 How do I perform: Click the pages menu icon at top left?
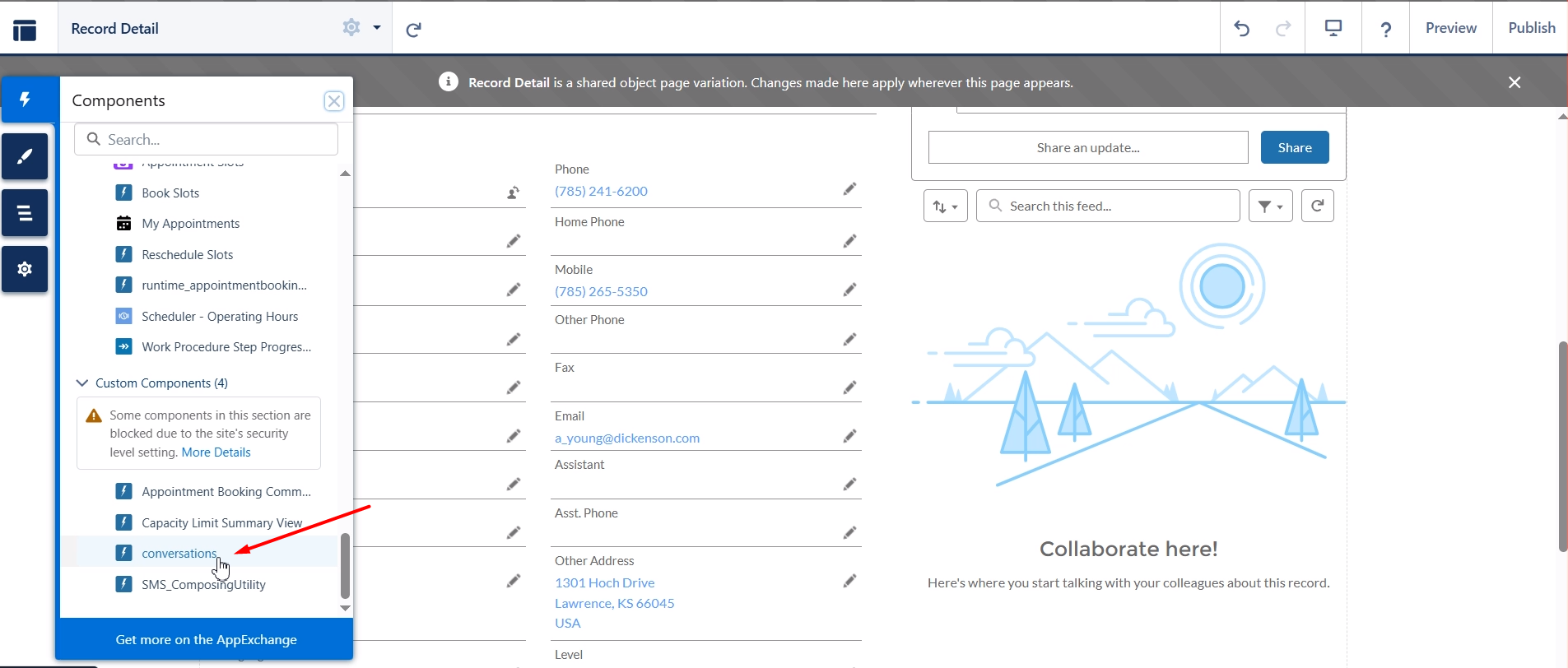pyautogui.click(x=25, y=30)
